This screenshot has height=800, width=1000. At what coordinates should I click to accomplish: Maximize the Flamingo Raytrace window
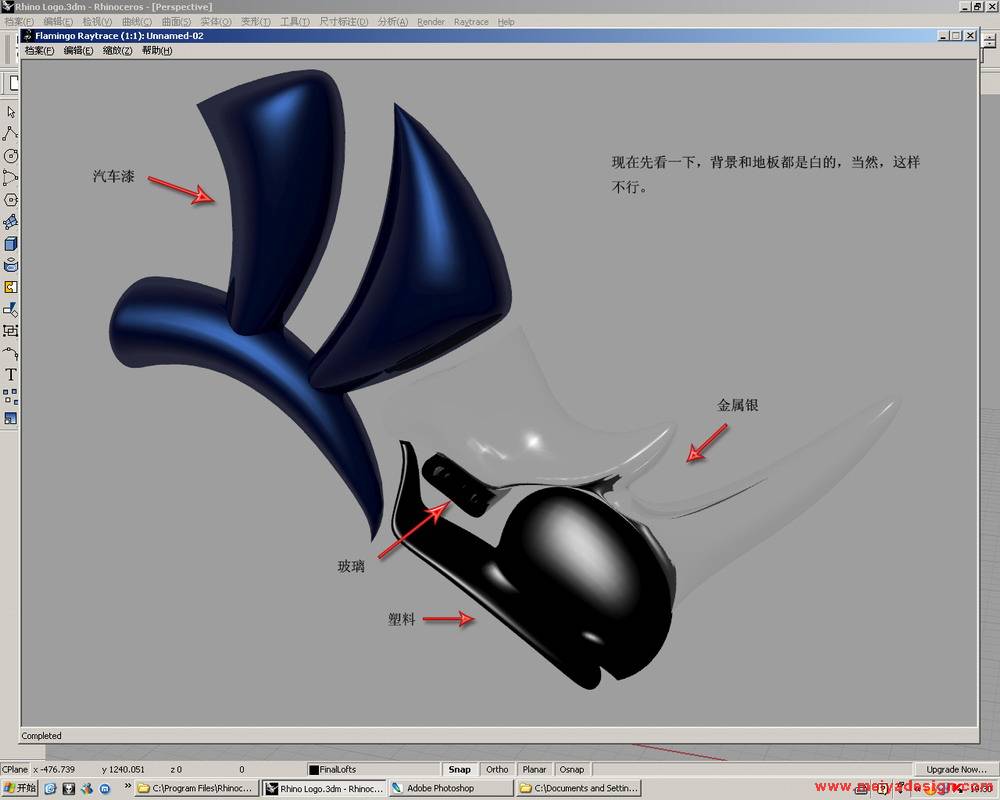click(956, 36)
